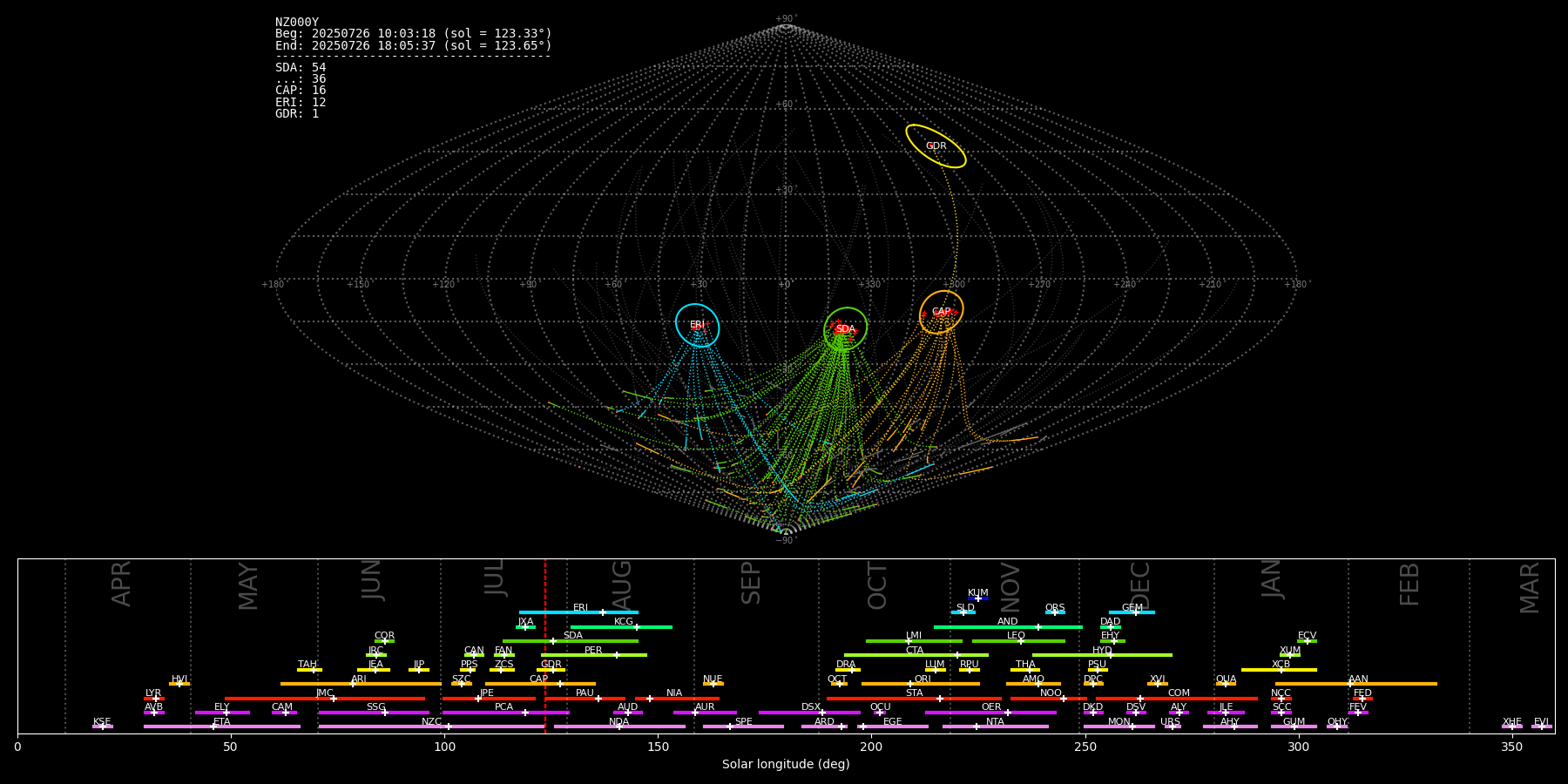Viewport: 1568px width, 784px height.
Task: Click the PER shower bar in timeline
Action: click(x=594, y=655)
